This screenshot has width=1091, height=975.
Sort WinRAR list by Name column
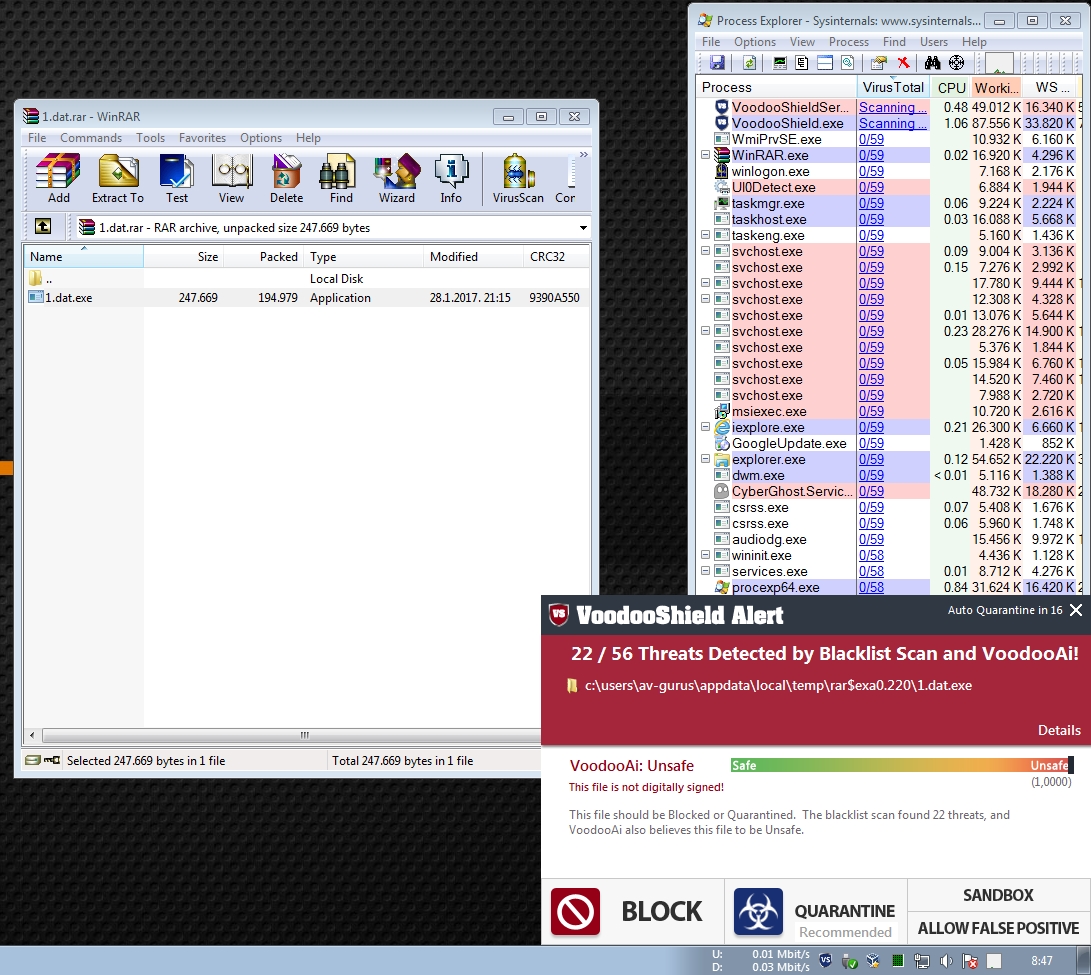(83, 256)
